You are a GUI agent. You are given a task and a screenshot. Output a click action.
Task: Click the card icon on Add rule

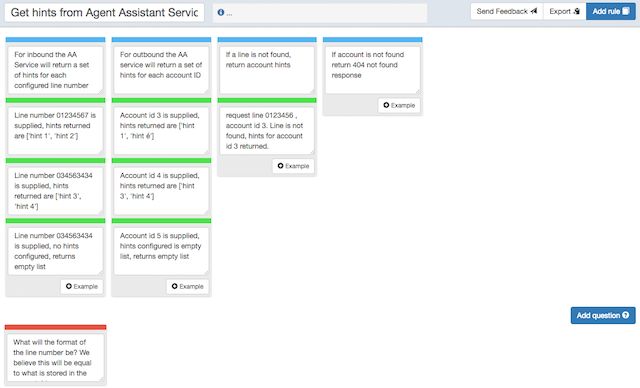626,11
